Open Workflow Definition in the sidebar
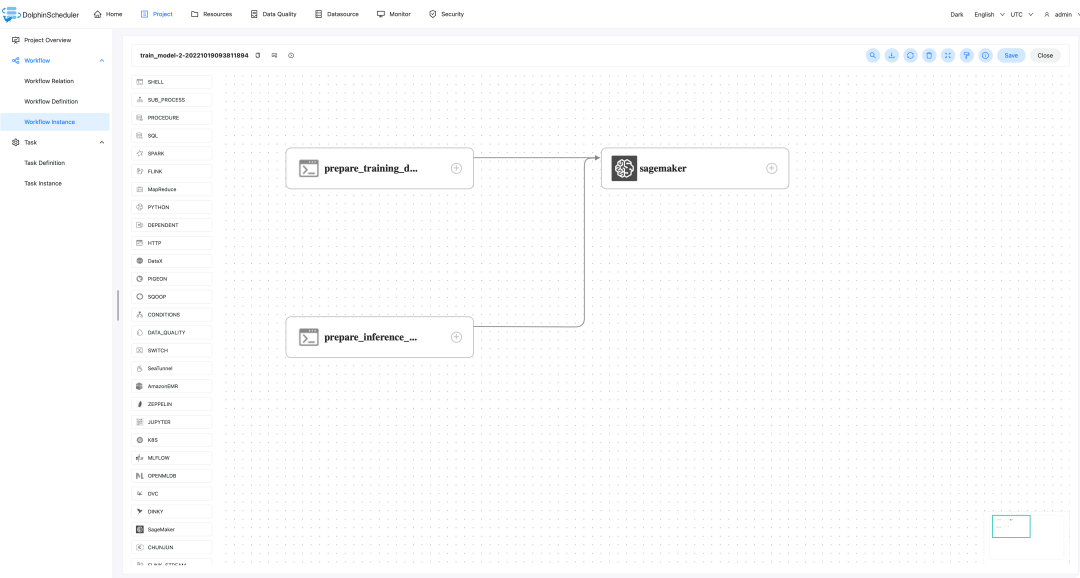 click(x=51, y=101)
